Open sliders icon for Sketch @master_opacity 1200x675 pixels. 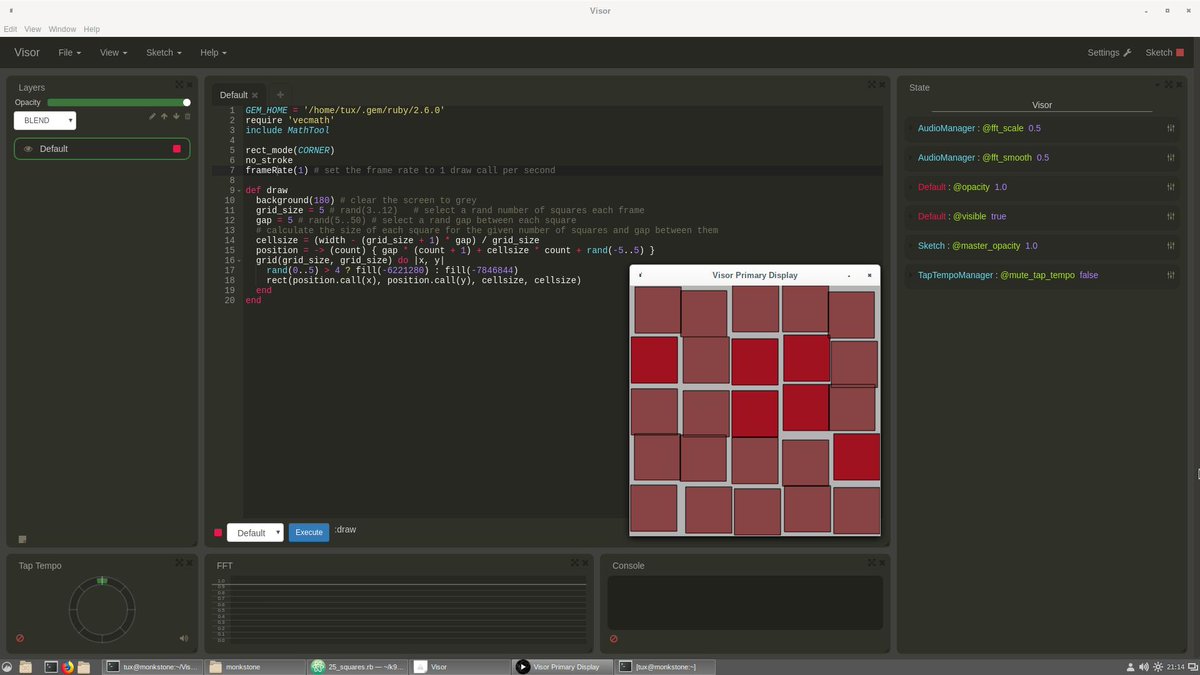tap(1170, 246)
